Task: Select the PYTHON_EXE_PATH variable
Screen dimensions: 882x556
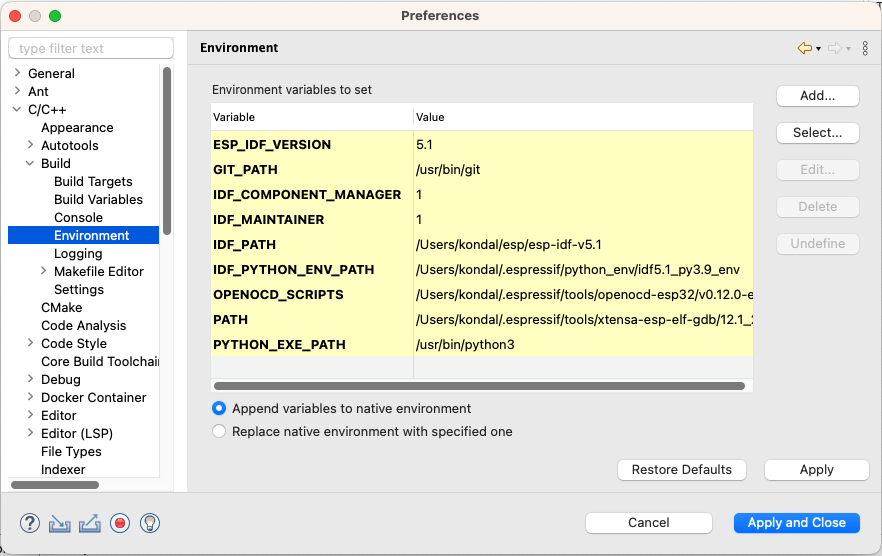Action: (x=482, y=344)
